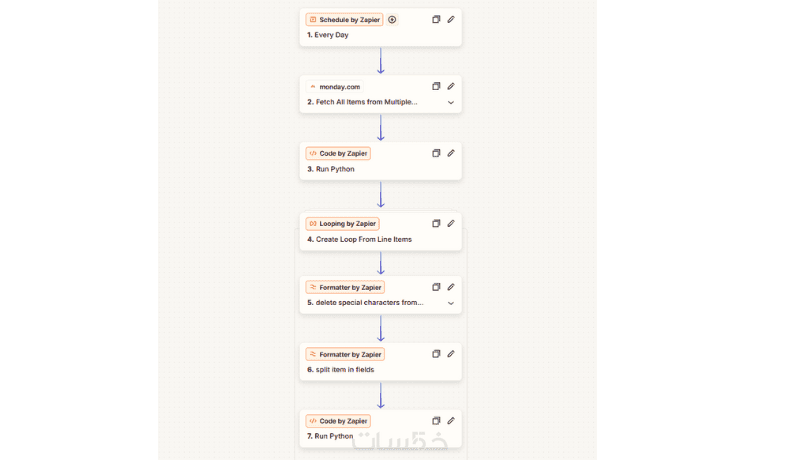800x460 pixels.
Task: Copy the split item in fields step
Action: (436, 354)
